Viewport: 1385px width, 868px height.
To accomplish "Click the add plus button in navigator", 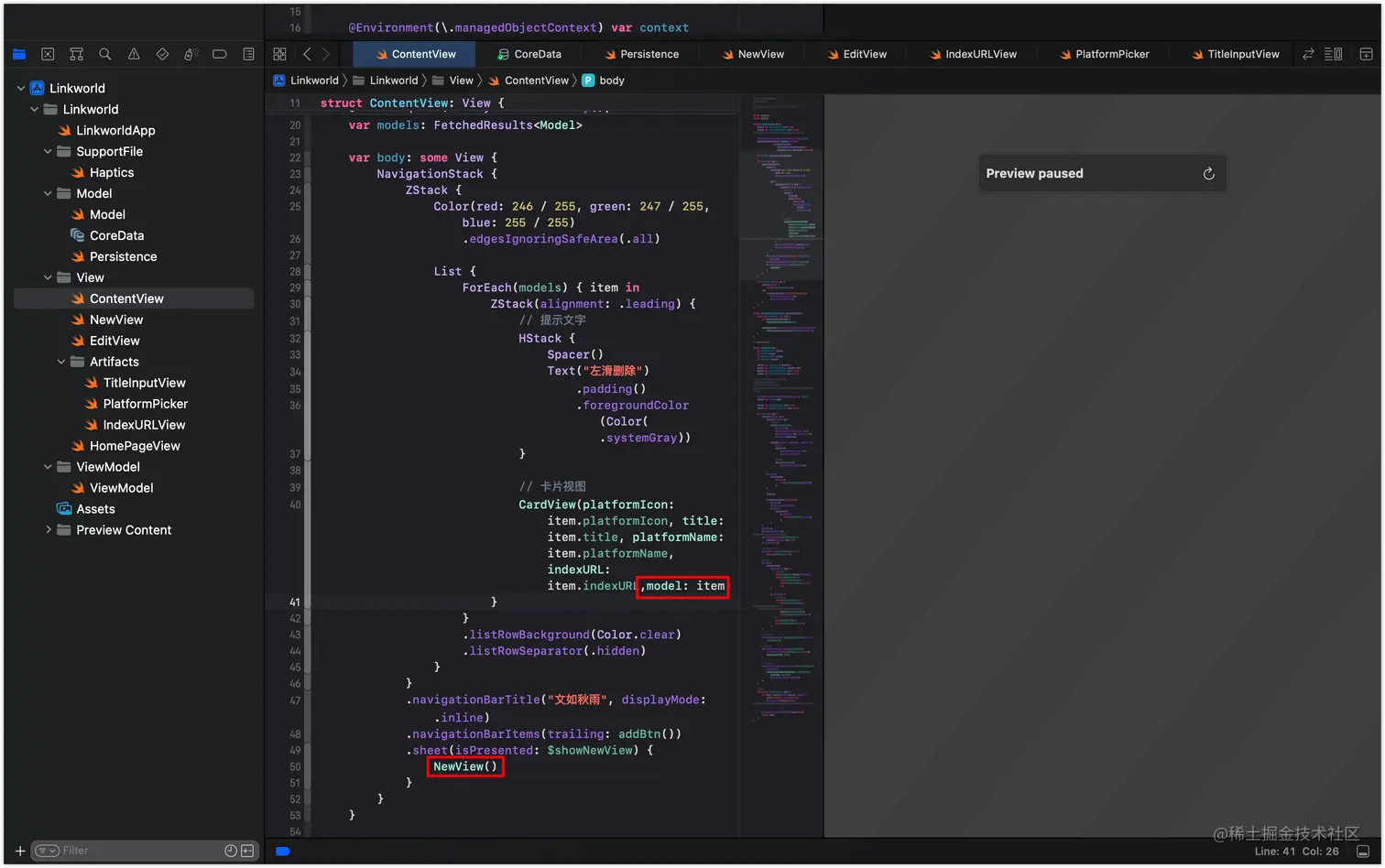I will point(20,851).
